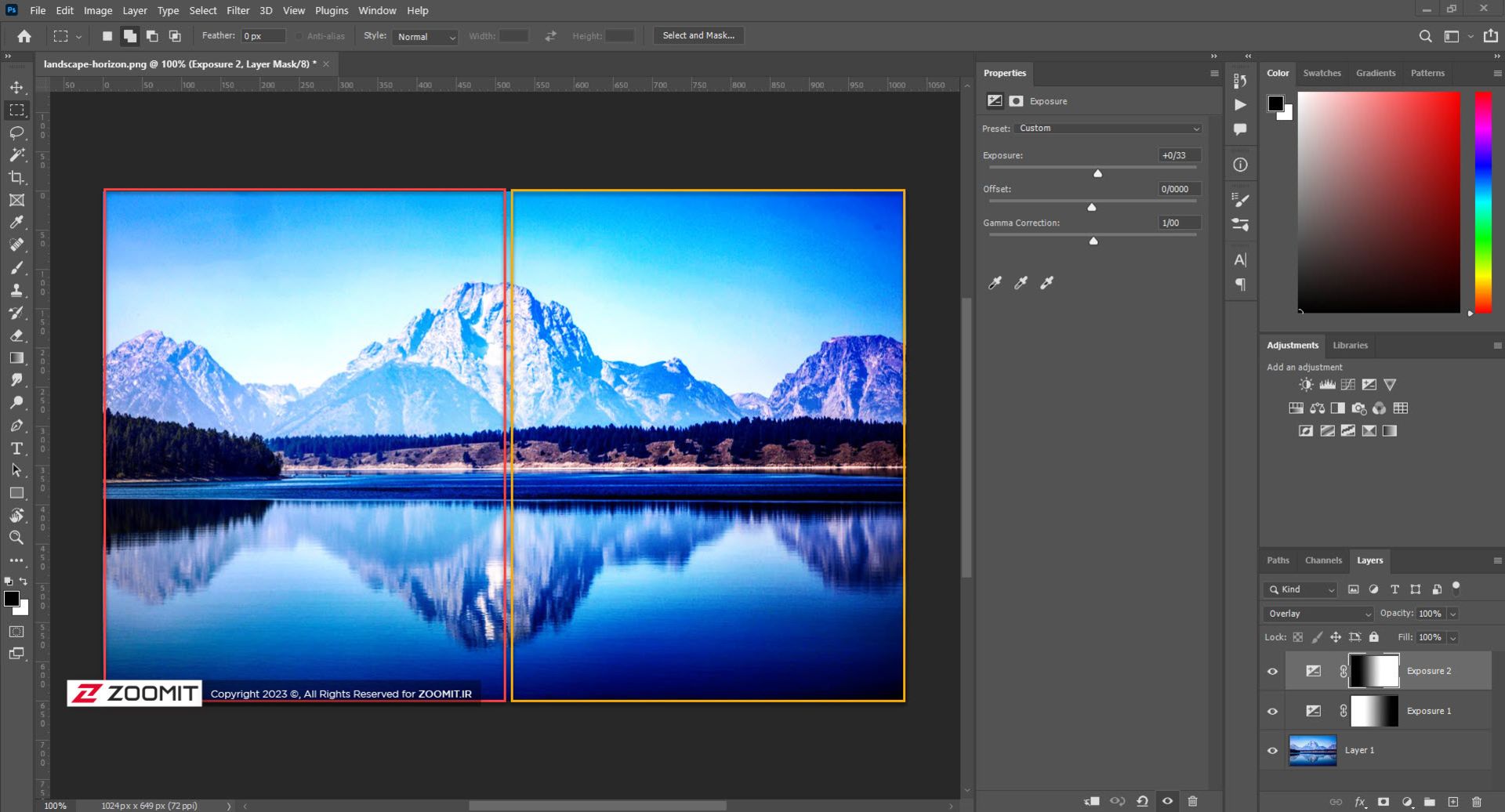This screenshot has height=812, width=1505.
Task: Open the Preset dropdown in Exposure properties
Action: (x=1105, y=128)
